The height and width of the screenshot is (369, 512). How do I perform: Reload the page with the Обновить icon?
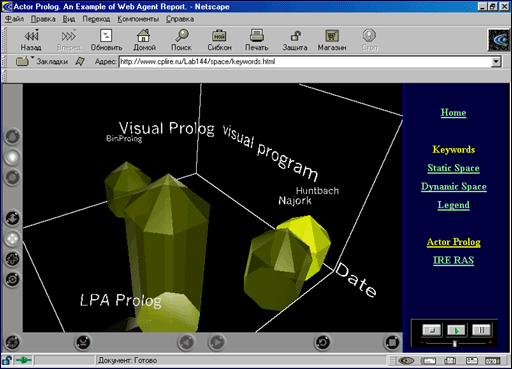(106, 35)
